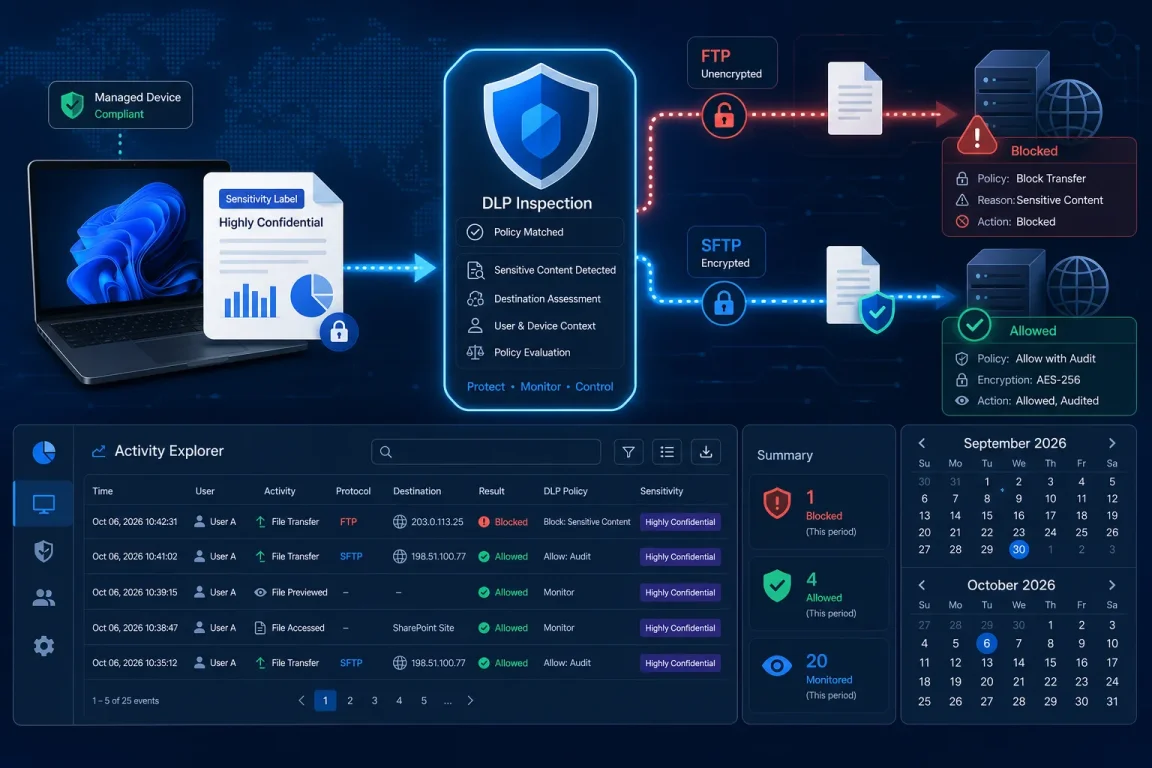Select October 6 in the calendar
Image resolution: width=1152 pixels, height=768 pixels.
pyautogui.click(x=986, y=644)
